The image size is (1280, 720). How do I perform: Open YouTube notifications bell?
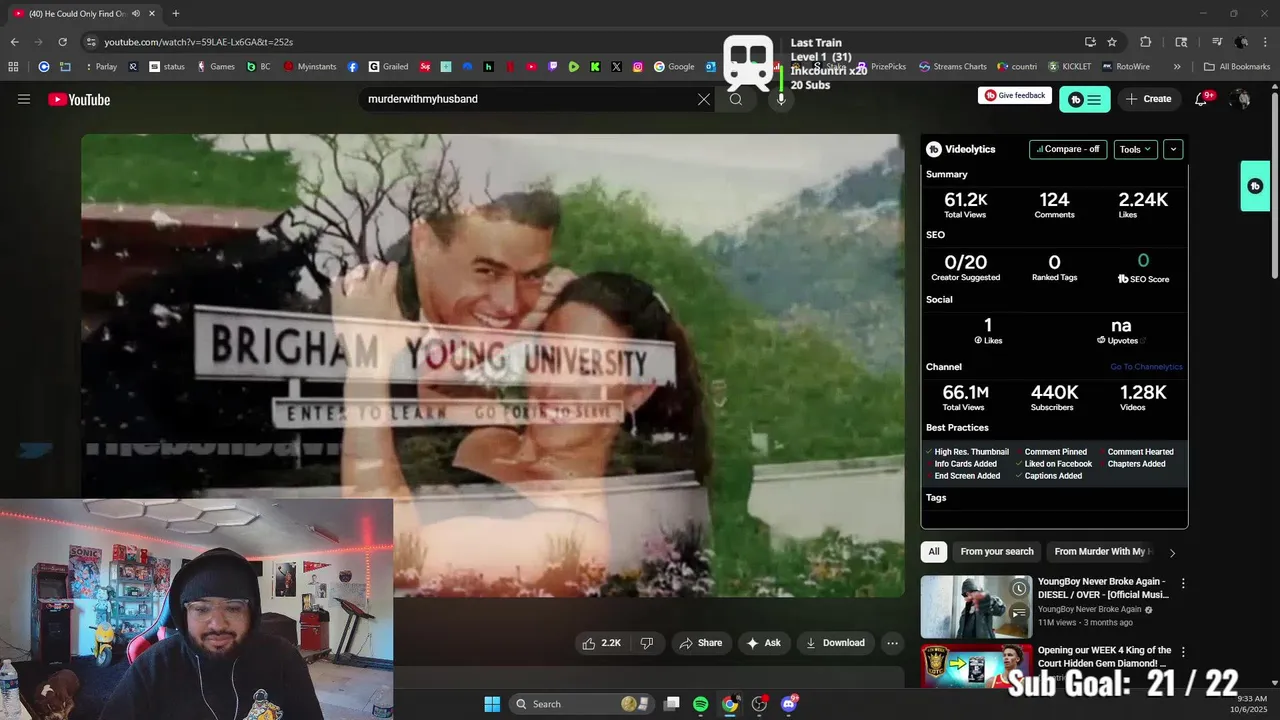[x=1201, y=99]
